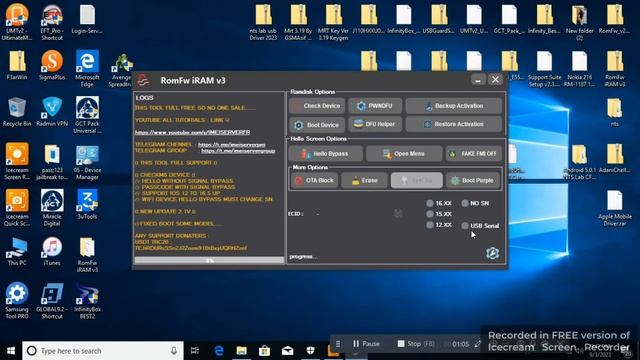This screenshot has width=640, height=360.
Task: Open the New folder (2) desktop icon
Action: (x=579, y=22)
